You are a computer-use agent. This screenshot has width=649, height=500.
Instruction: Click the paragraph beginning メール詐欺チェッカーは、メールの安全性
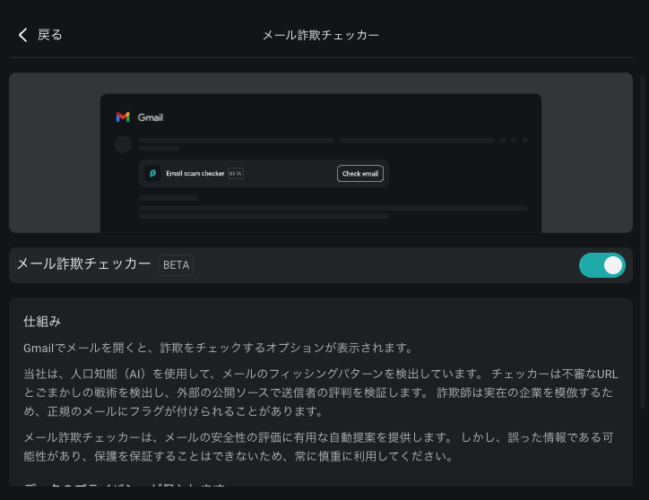[319, 447]
